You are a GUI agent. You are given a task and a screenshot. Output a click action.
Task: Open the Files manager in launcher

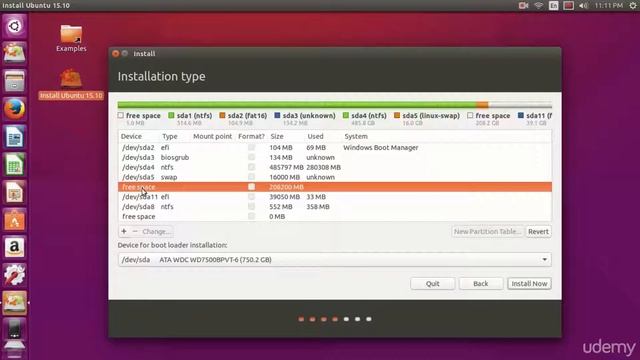point(15,81)
